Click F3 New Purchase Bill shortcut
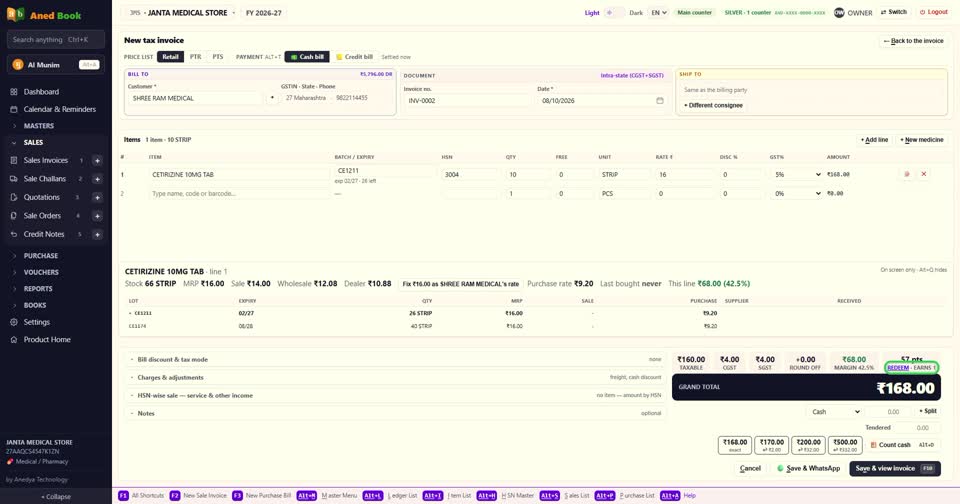The height and width of the screenshot is (504, 960). 262,496
